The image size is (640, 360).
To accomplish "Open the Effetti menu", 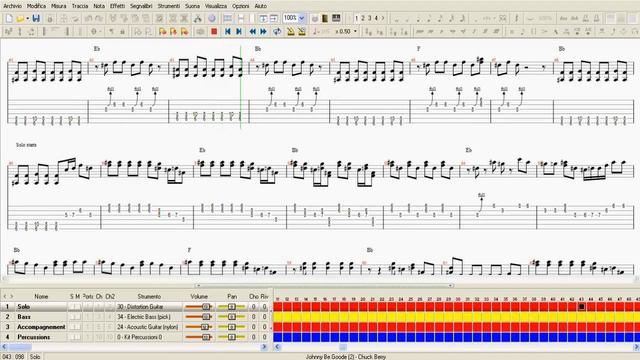I will tap(118, 6).
